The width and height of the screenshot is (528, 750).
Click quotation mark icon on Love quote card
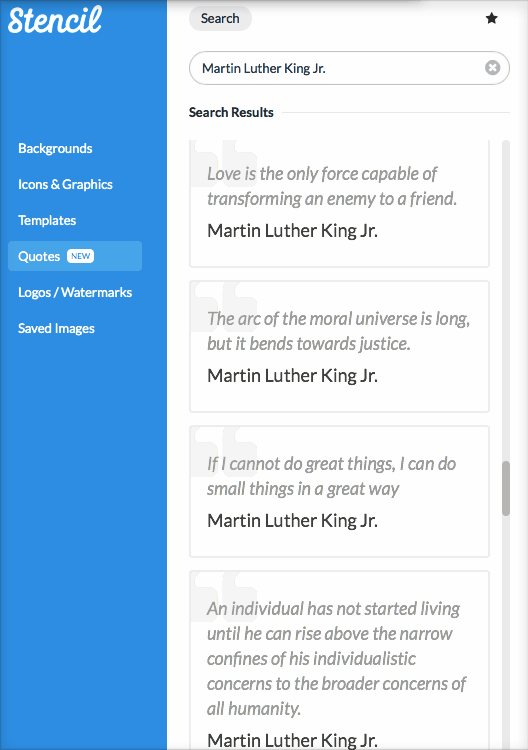pos(225,163)
